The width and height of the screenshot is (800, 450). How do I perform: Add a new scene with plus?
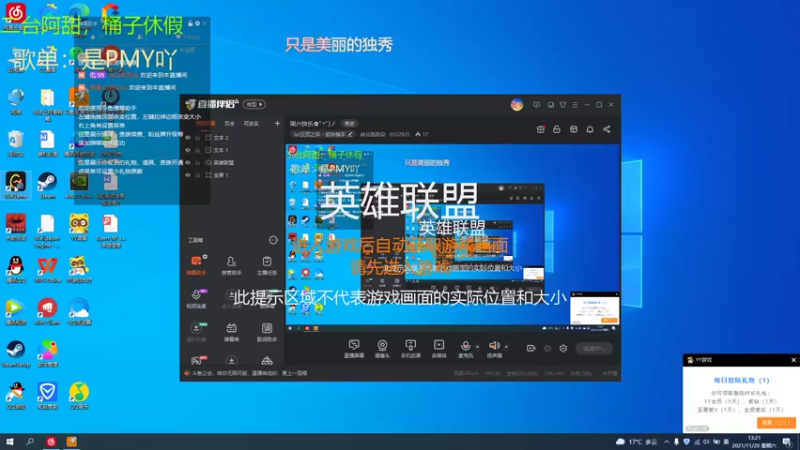[277, 123]
